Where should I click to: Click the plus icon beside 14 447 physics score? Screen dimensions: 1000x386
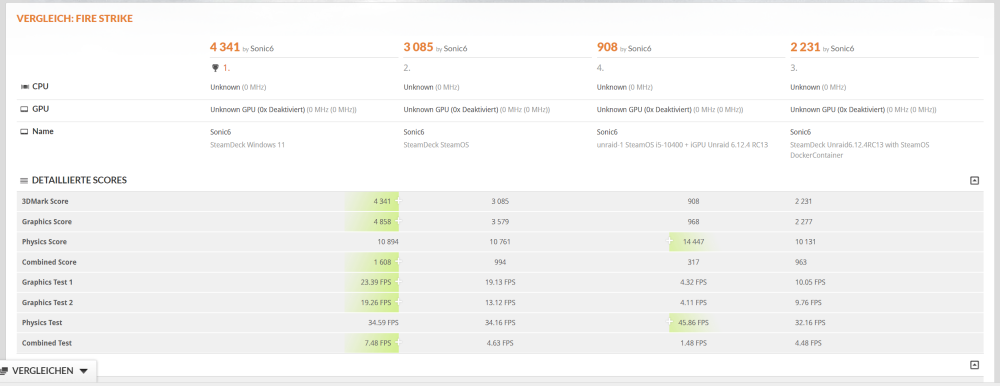point(670,241)
